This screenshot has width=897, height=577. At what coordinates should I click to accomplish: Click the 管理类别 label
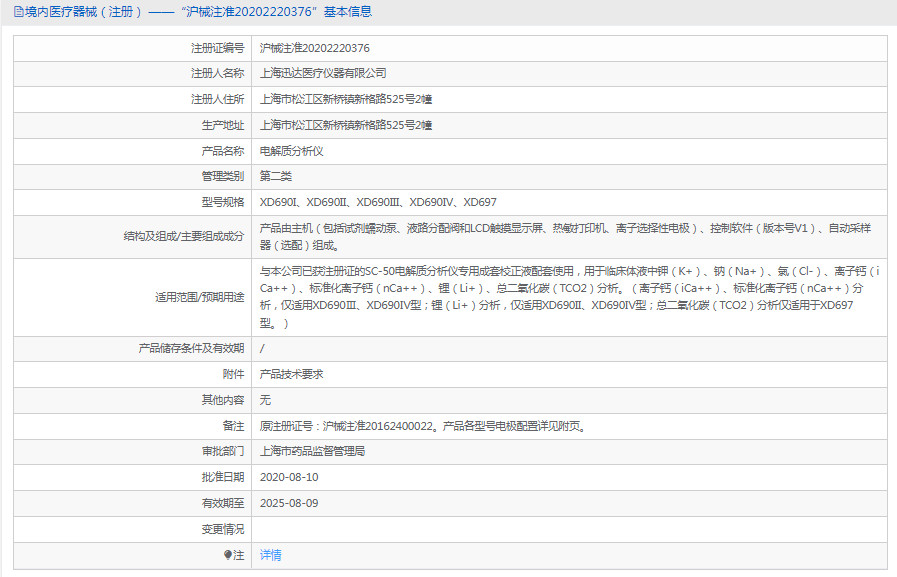(x=223, y=176)
